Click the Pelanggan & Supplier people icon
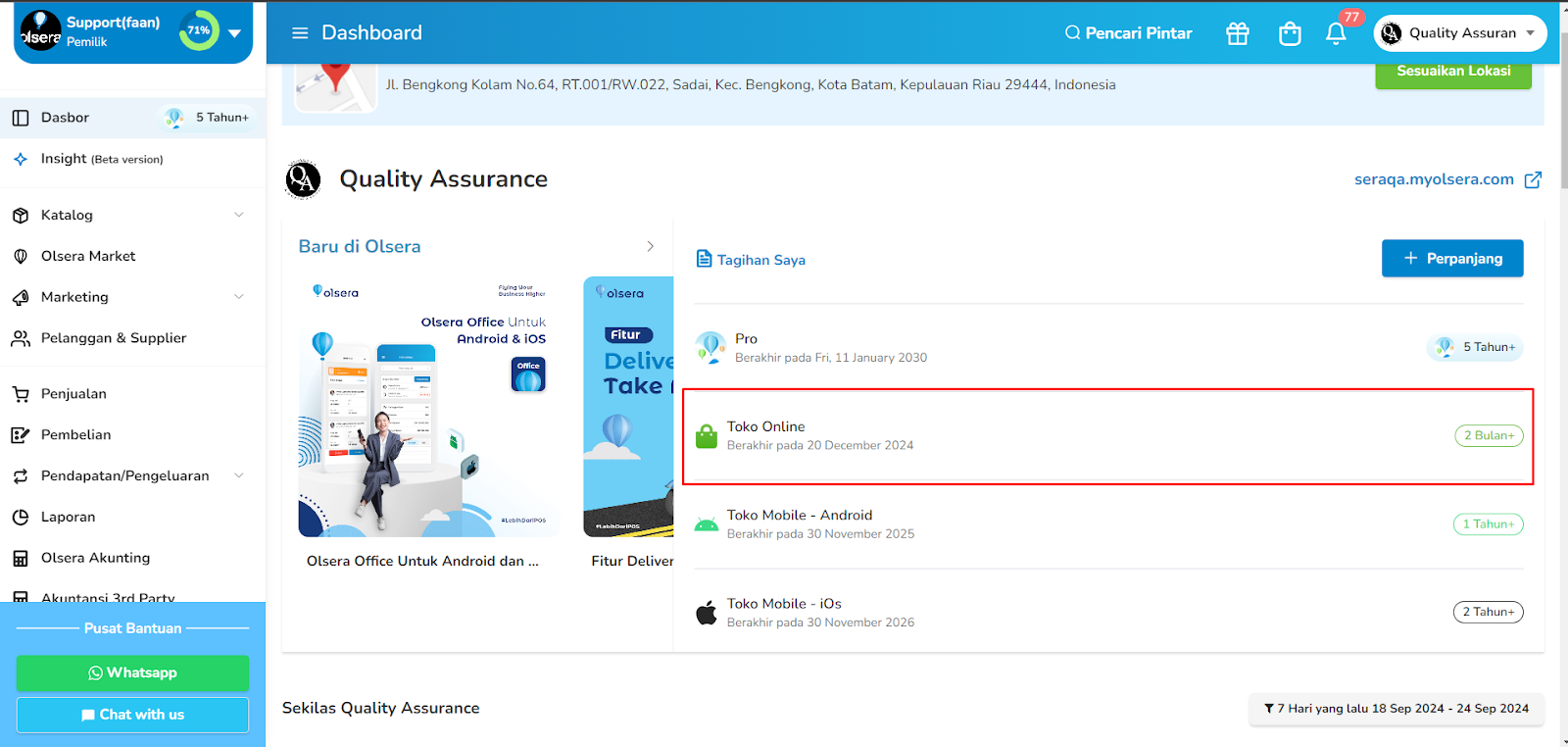The image size is (1568, 747). coord(21,339)
